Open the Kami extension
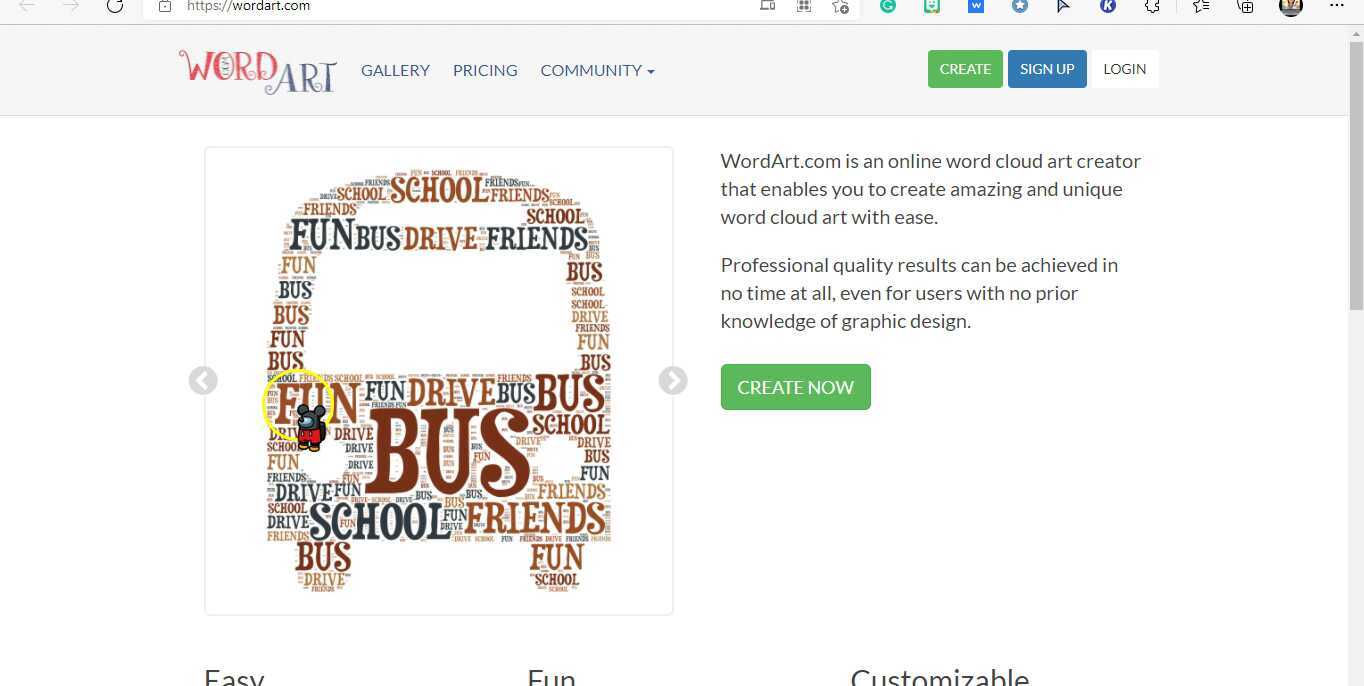 point(1107,6)
